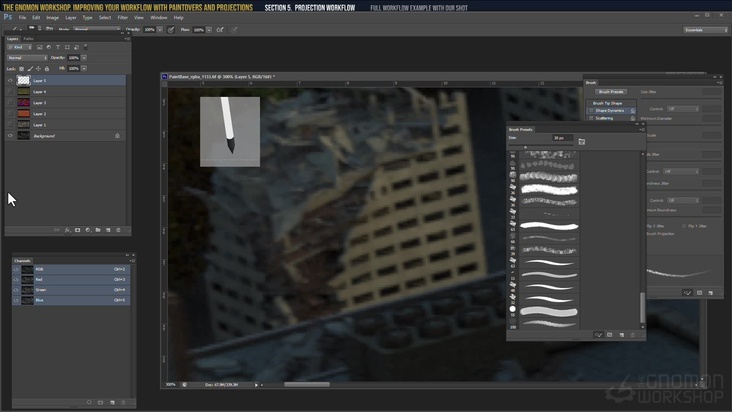
Task: Open preset manager in Brush Presets panel
Action: 610,335
